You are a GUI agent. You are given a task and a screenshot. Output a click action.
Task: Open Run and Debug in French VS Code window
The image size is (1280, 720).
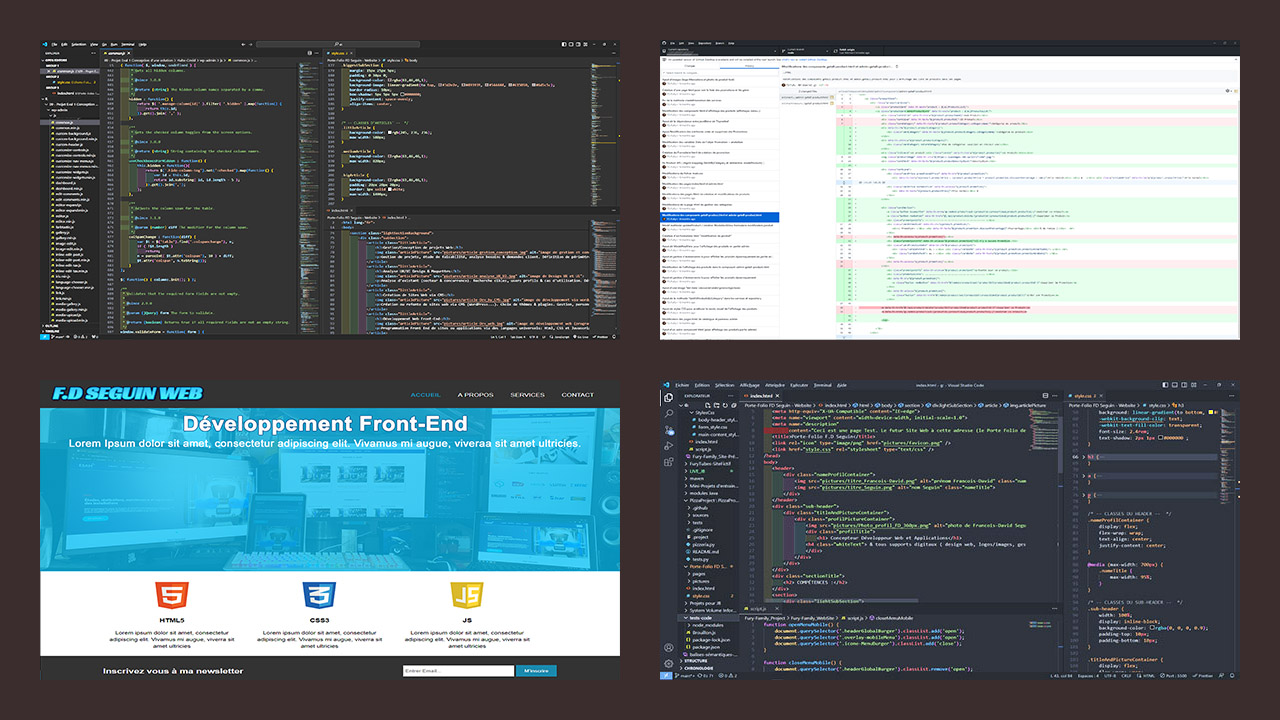pos(668,445)
